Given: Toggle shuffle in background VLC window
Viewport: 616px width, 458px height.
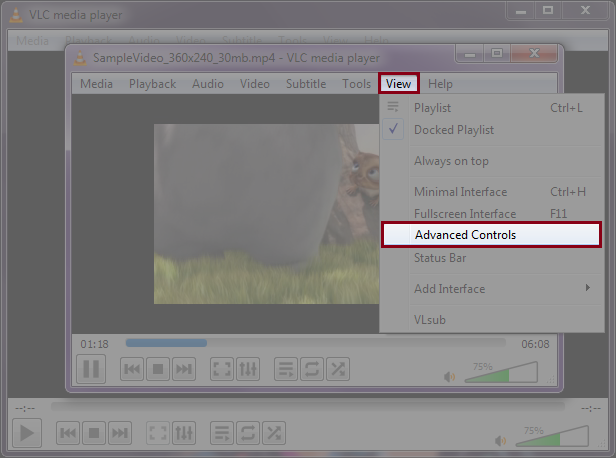Looking at the screenshot, I should click(274, 433).
